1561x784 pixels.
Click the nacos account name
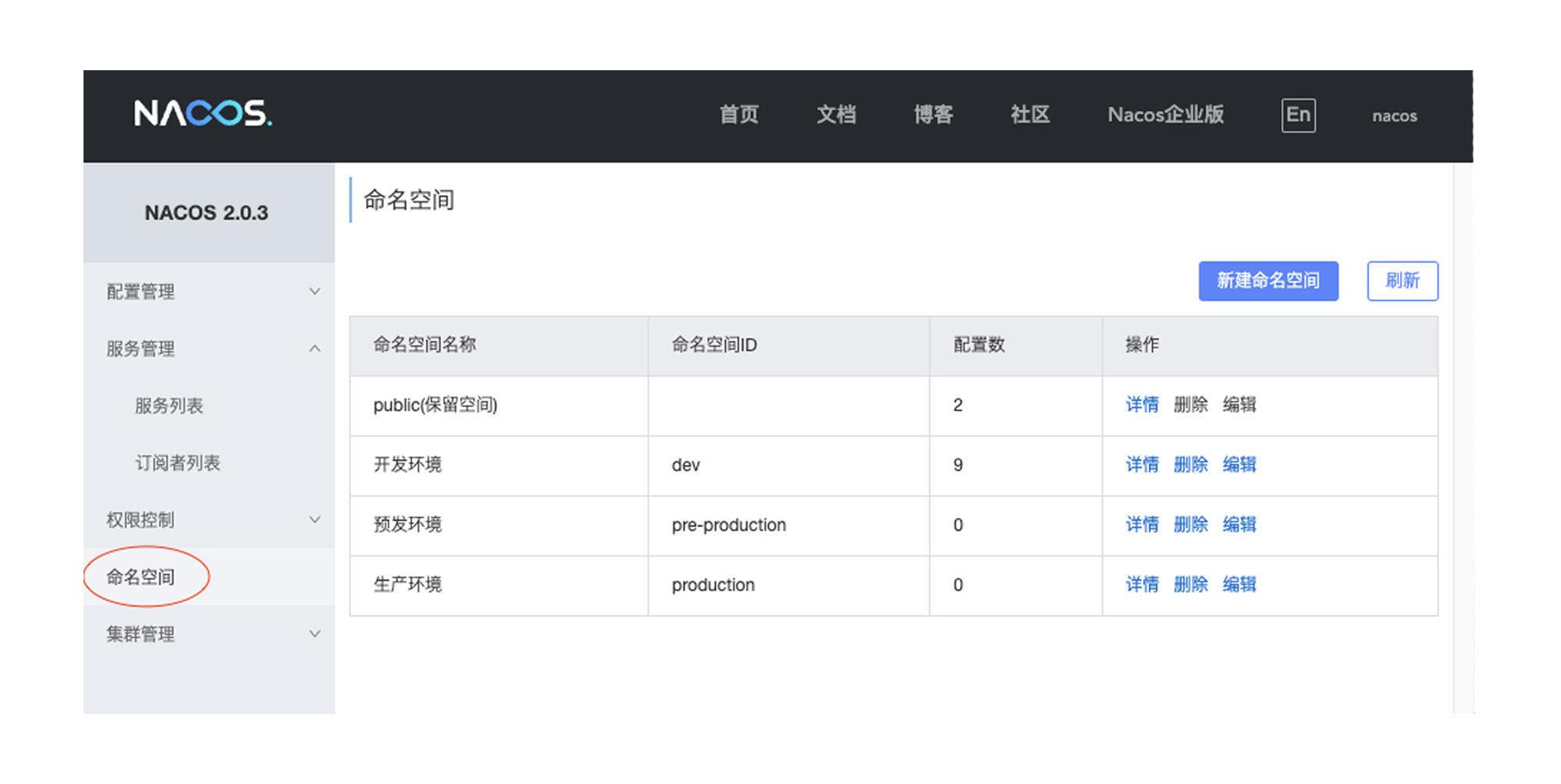coord(1394,116)
